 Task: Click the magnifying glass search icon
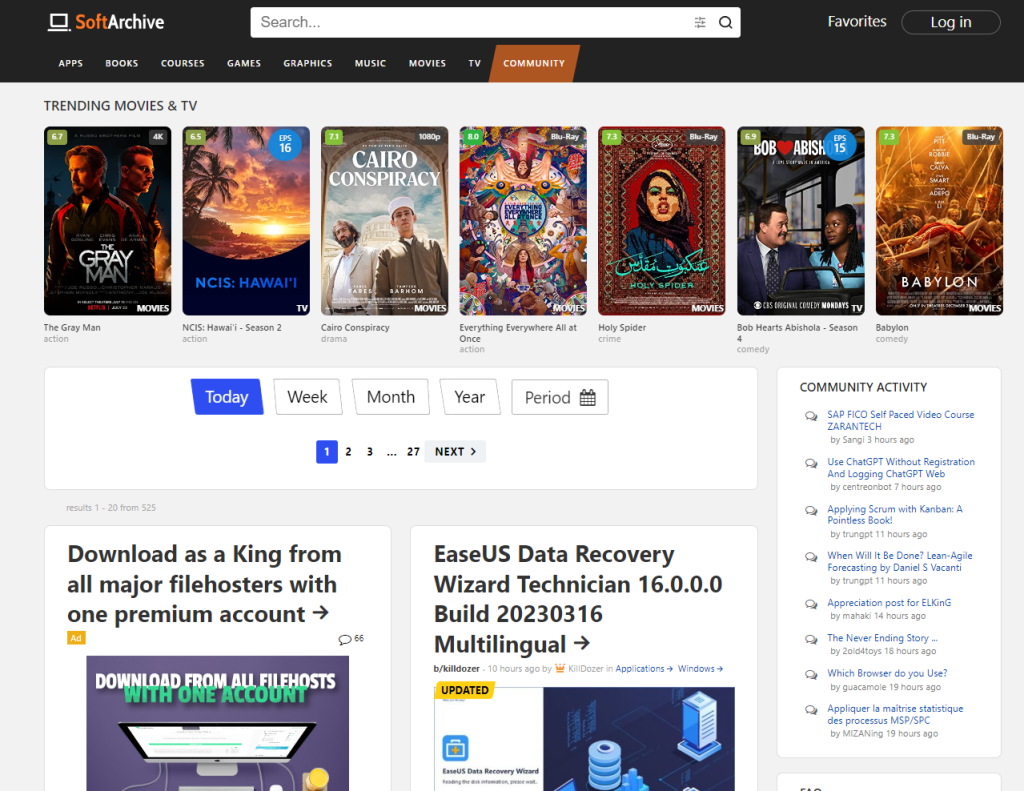tap(726, 22)
